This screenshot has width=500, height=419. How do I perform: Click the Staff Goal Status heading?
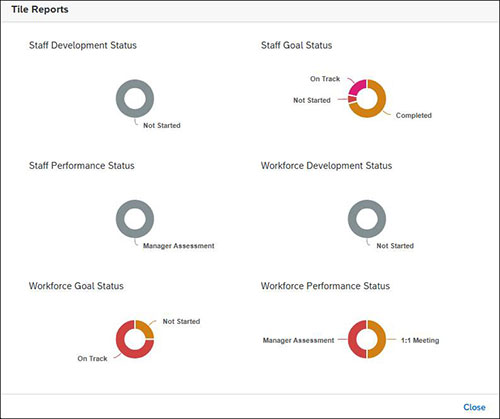pyautogui.click(x=296, y=45)
